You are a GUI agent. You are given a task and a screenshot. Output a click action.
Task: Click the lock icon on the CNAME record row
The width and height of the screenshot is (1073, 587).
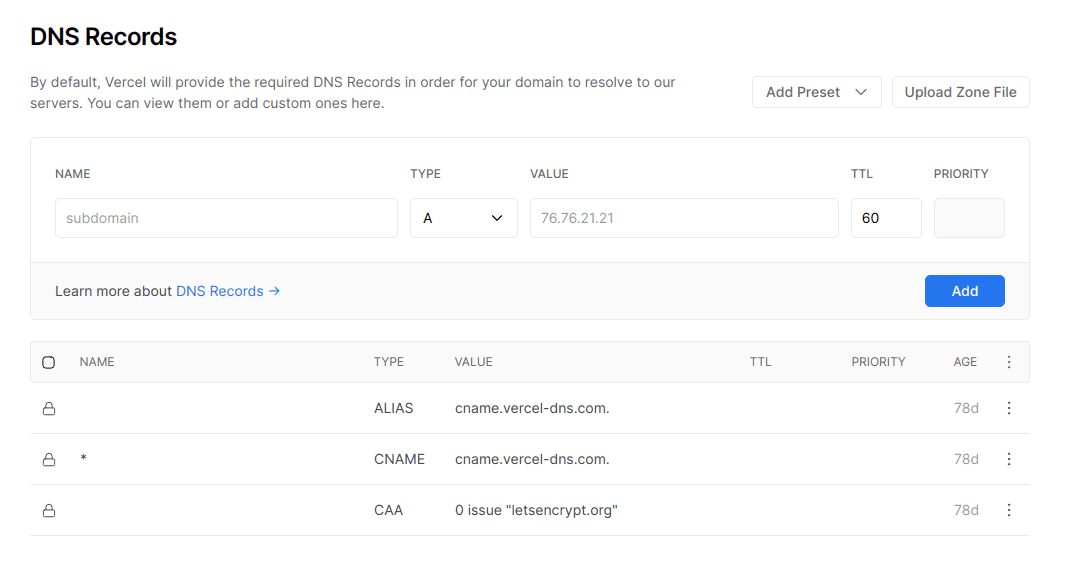49,459
